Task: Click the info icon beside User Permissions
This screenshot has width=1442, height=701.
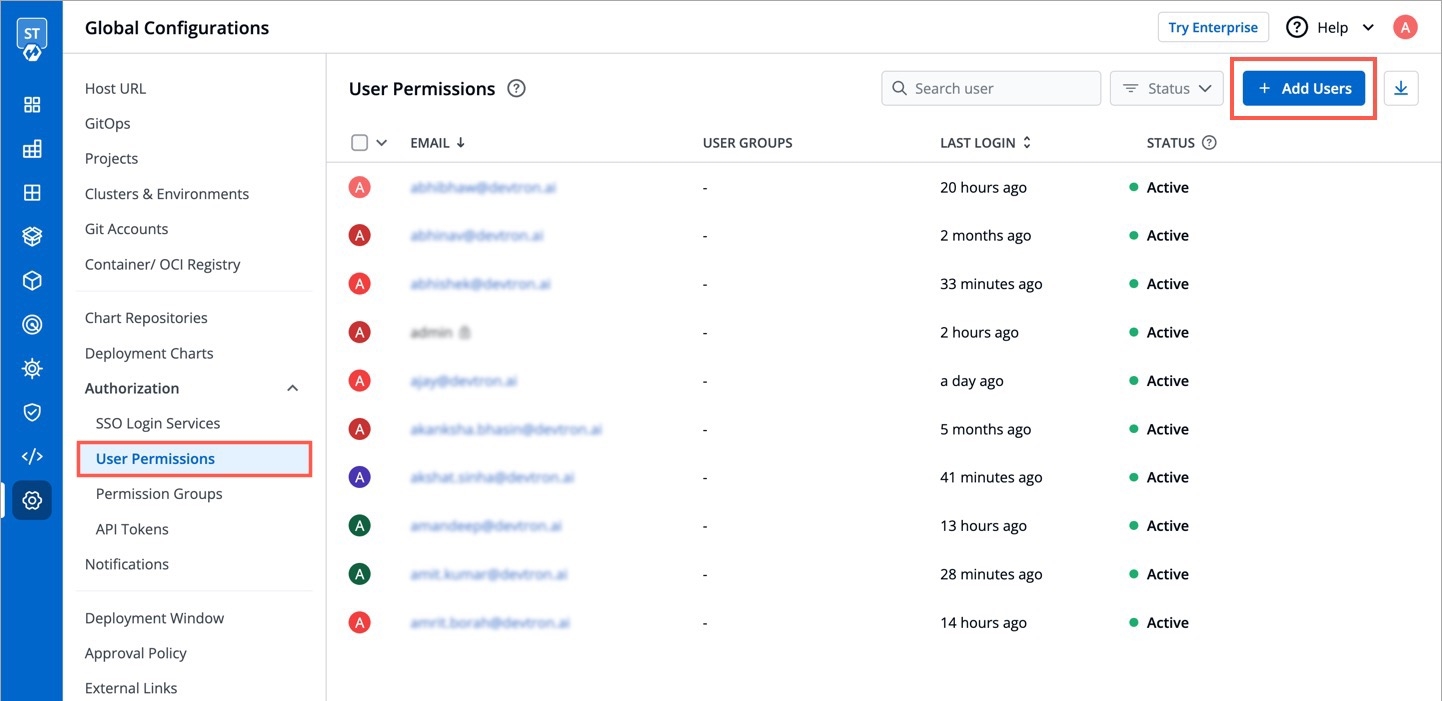Action: [516, 88]
